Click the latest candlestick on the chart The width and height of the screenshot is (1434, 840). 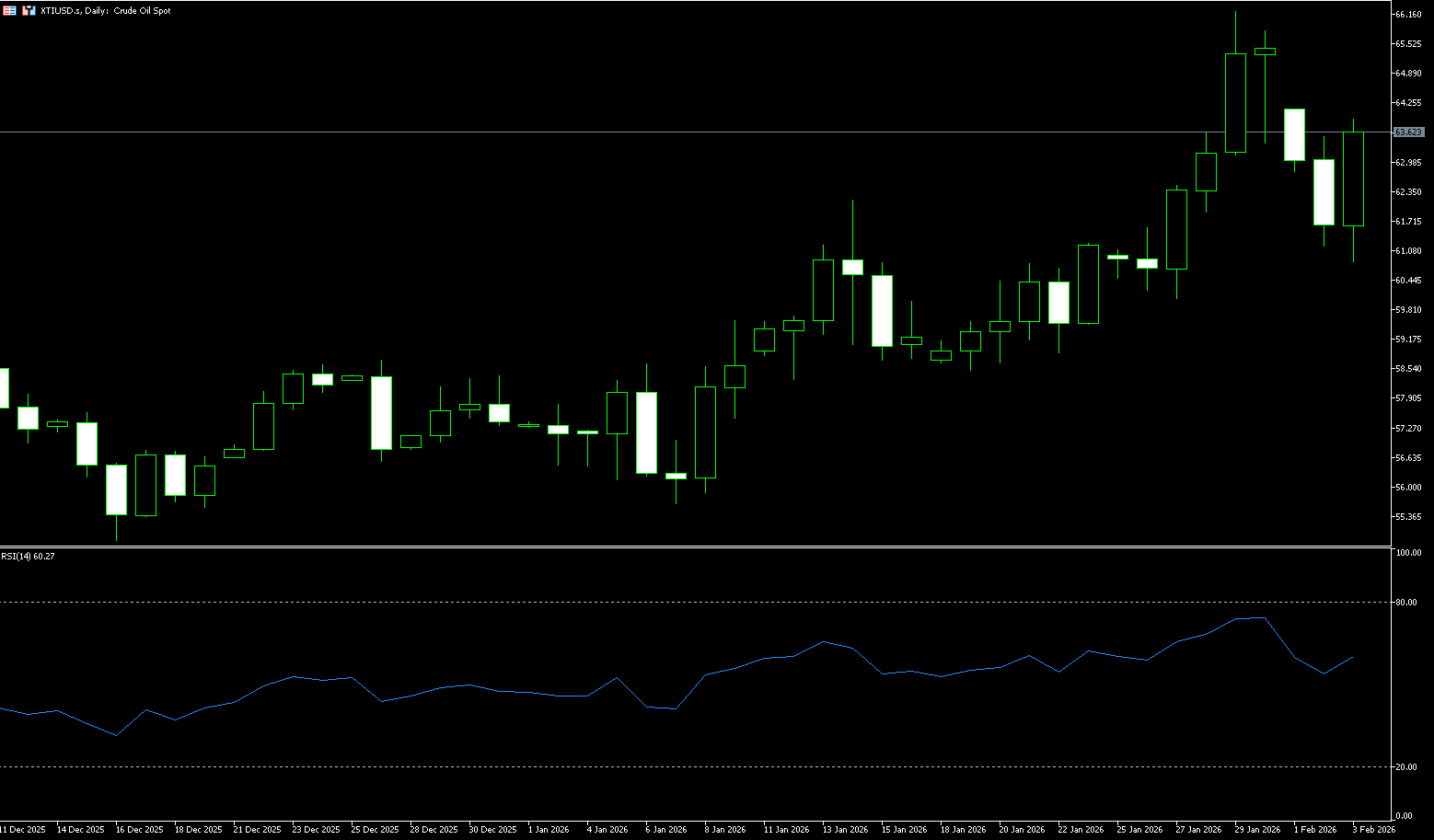point(1353,179)
